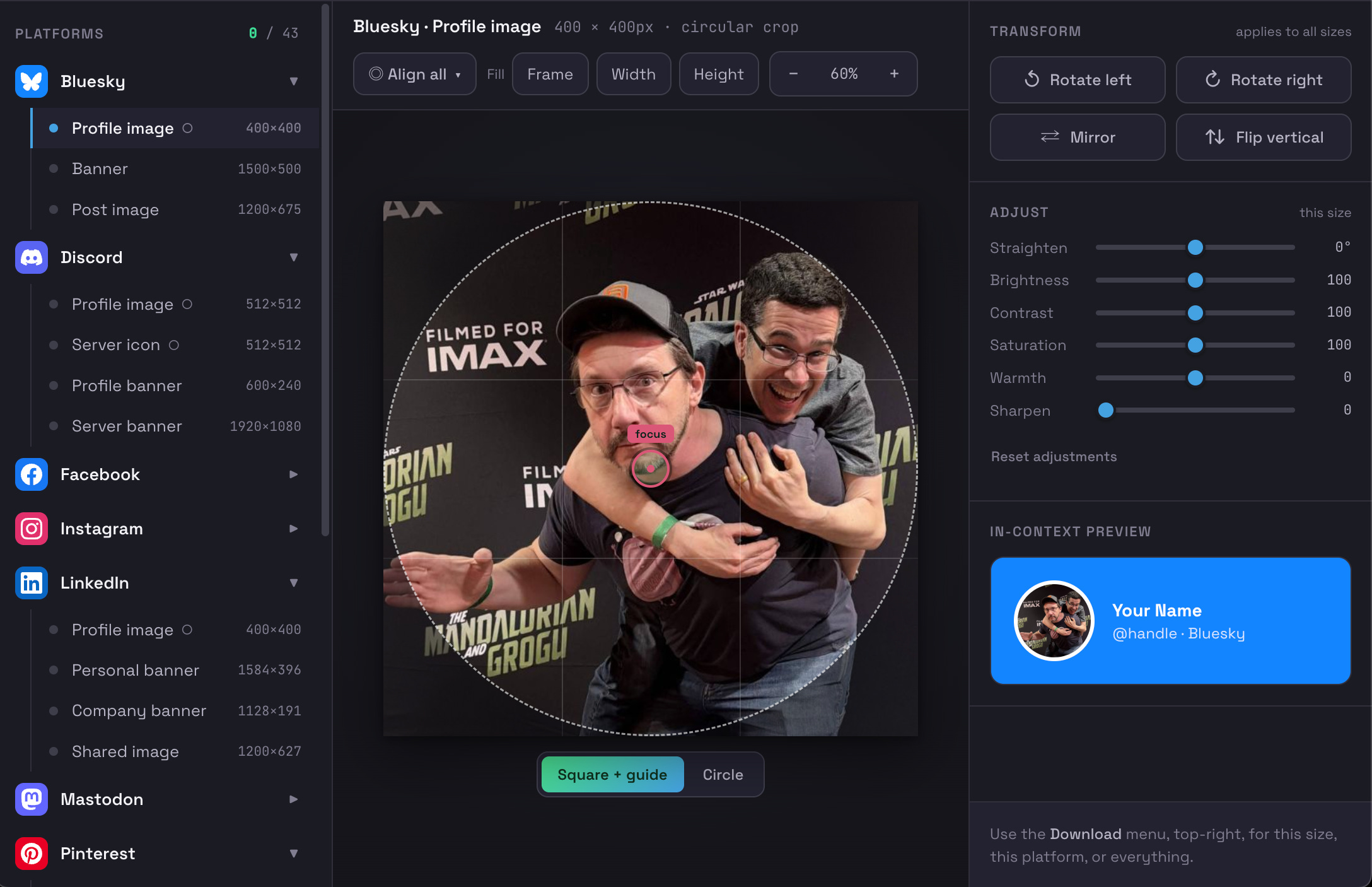Select Discord Profile image 512×512
The image size is (1372, 887).
tap(175, 304)
